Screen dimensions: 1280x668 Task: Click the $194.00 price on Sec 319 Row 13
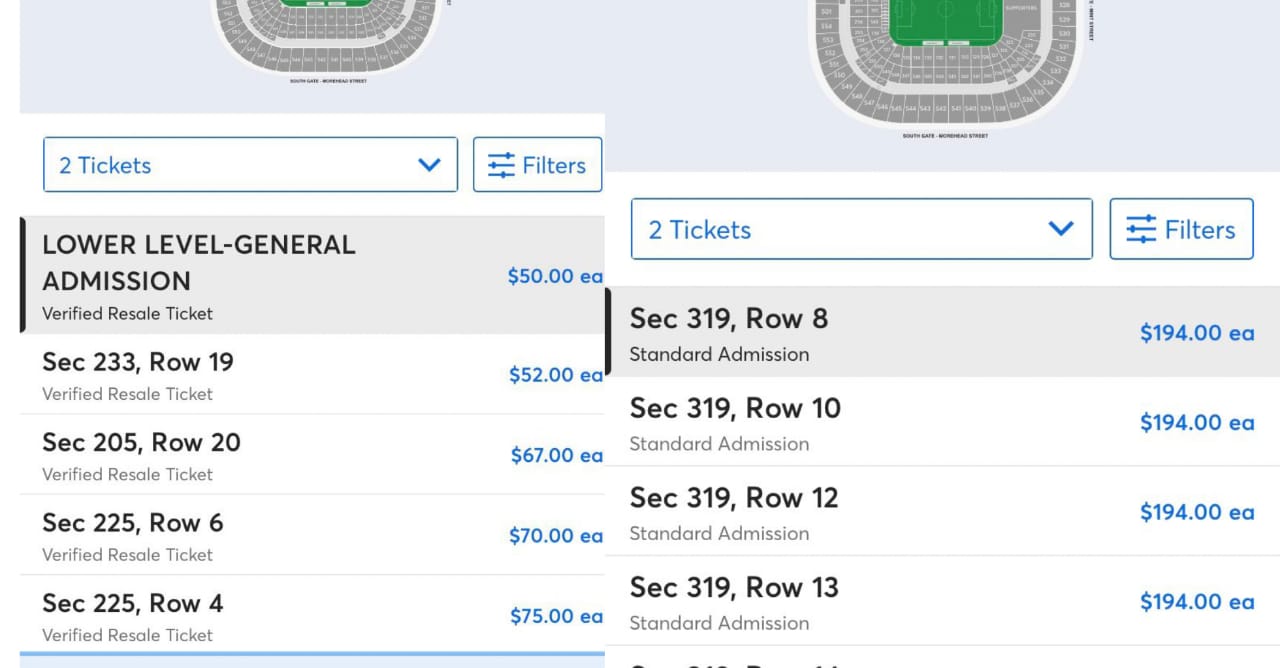(x=1197, y=602)
